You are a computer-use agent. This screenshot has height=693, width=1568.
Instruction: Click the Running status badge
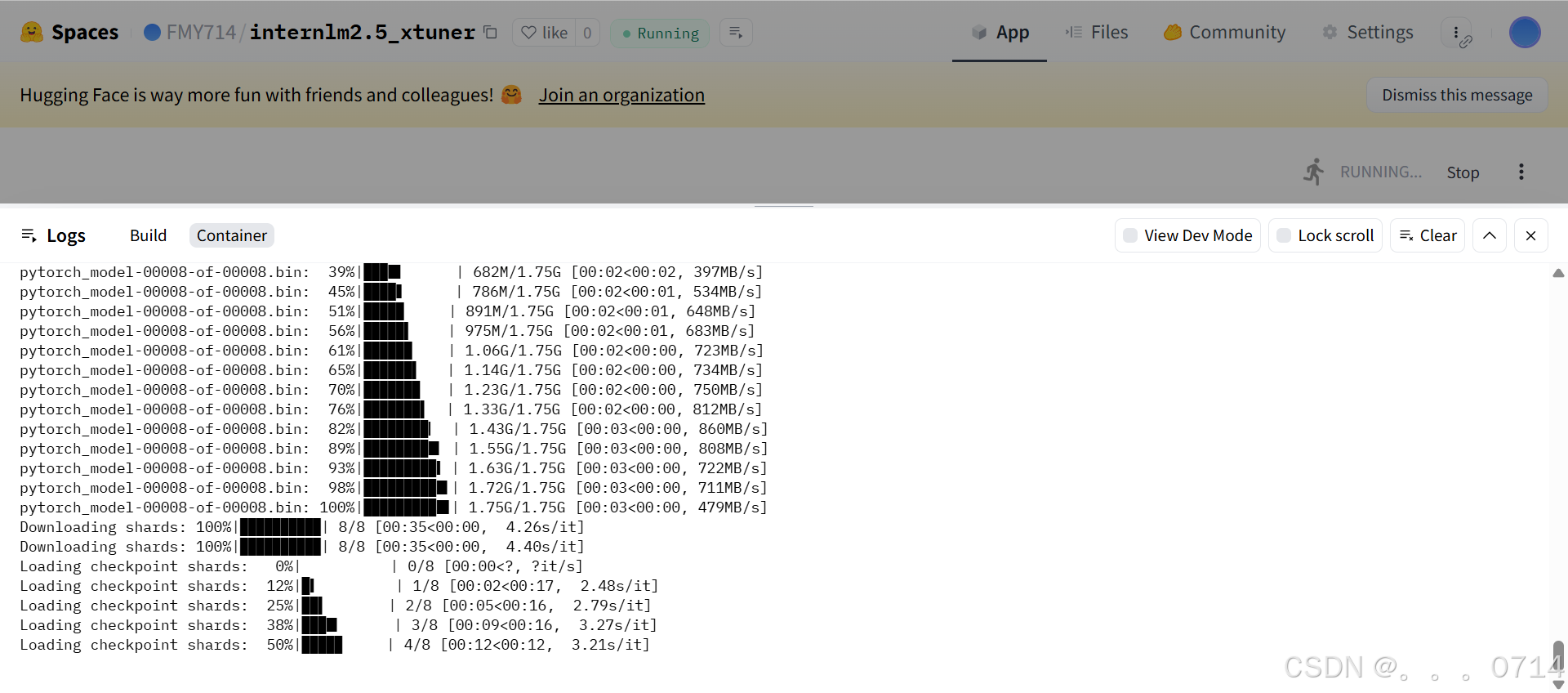[660, 34]
